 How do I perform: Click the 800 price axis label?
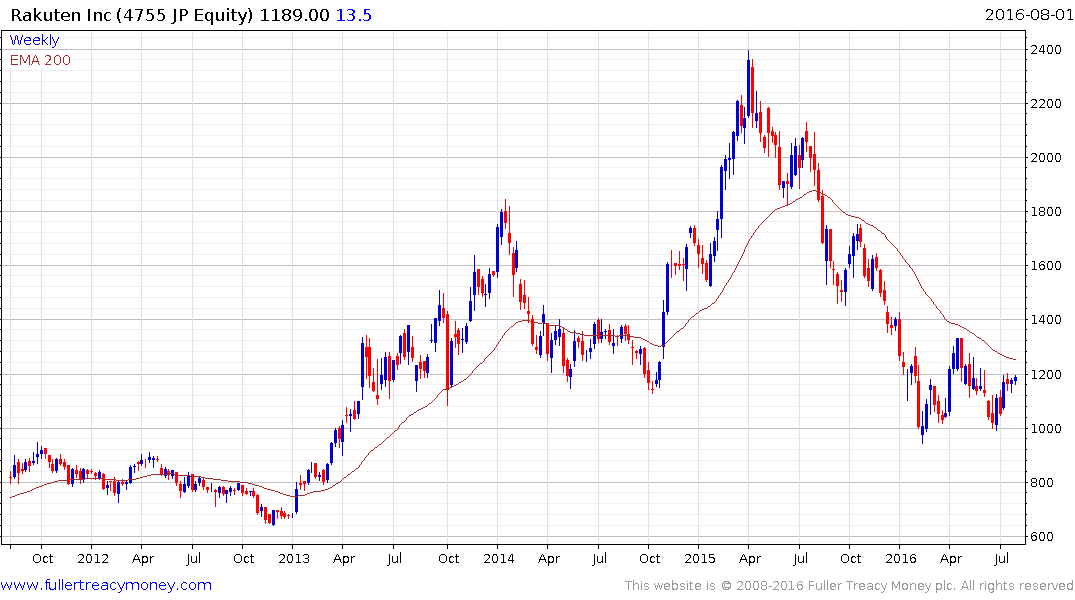[1042, 483]
